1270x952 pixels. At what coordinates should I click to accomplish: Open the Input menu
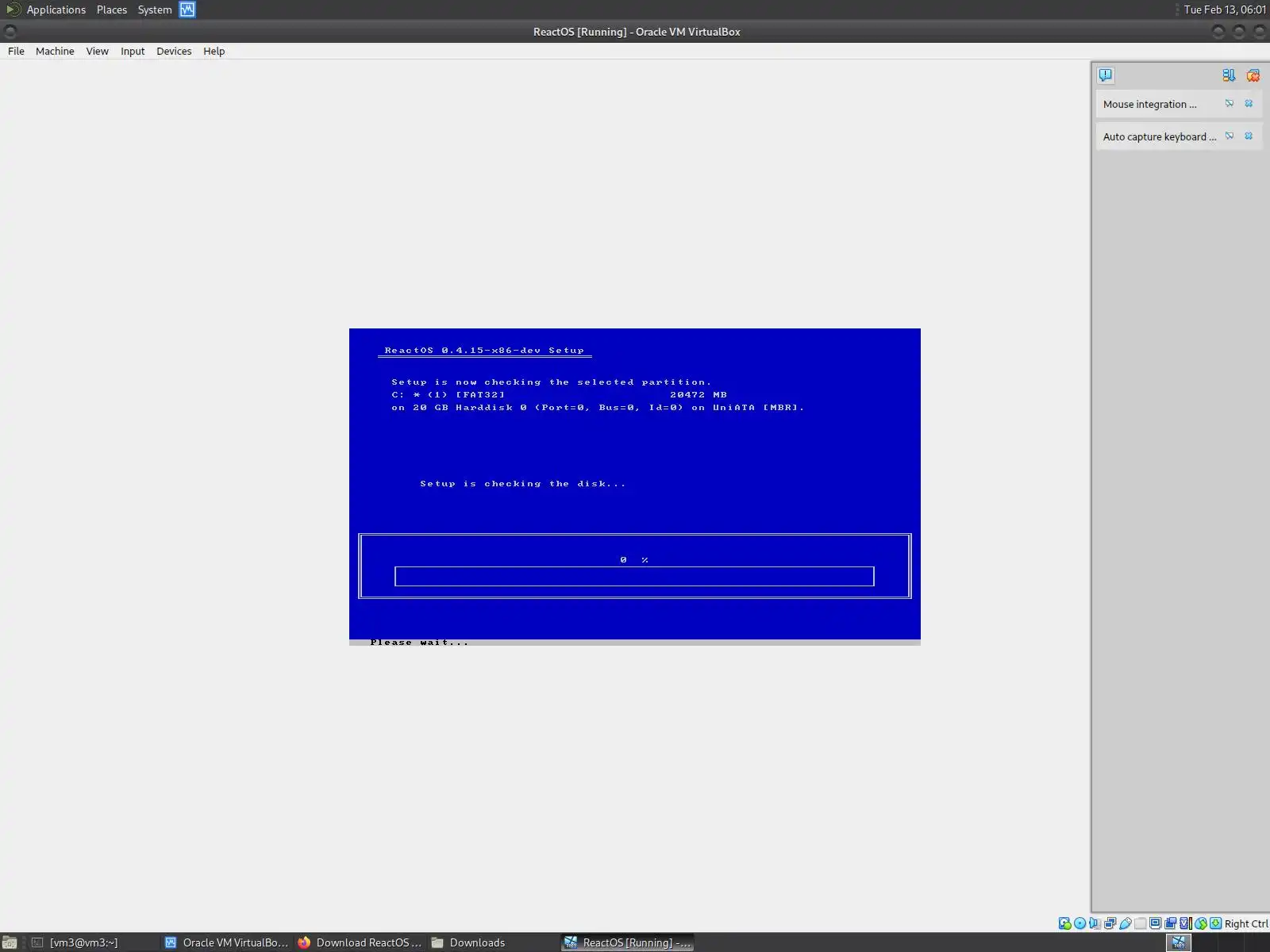133,51
